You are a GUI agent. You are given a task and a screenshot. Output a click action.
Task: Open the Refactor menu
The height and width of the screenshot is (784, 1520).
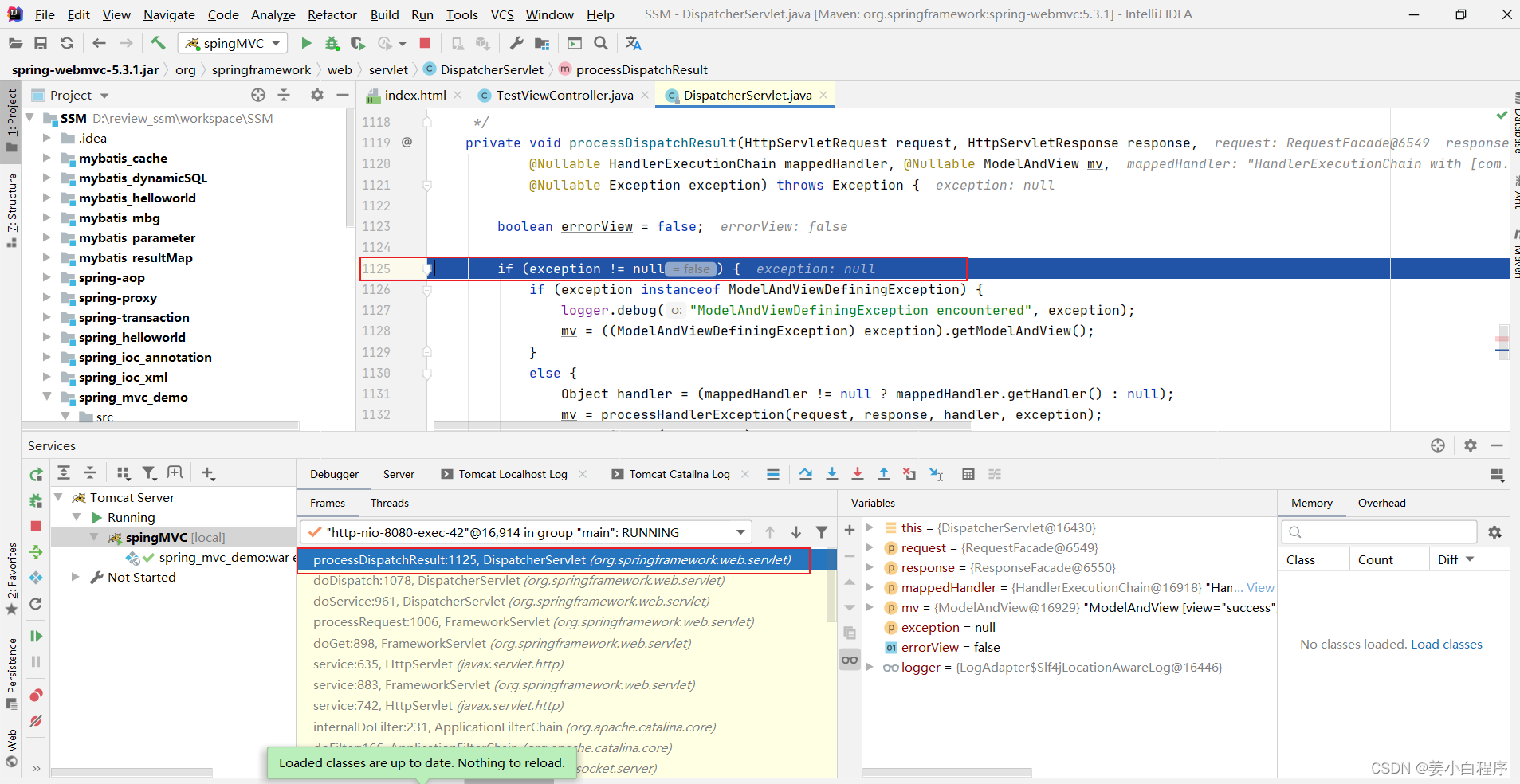tap(332, 14)
